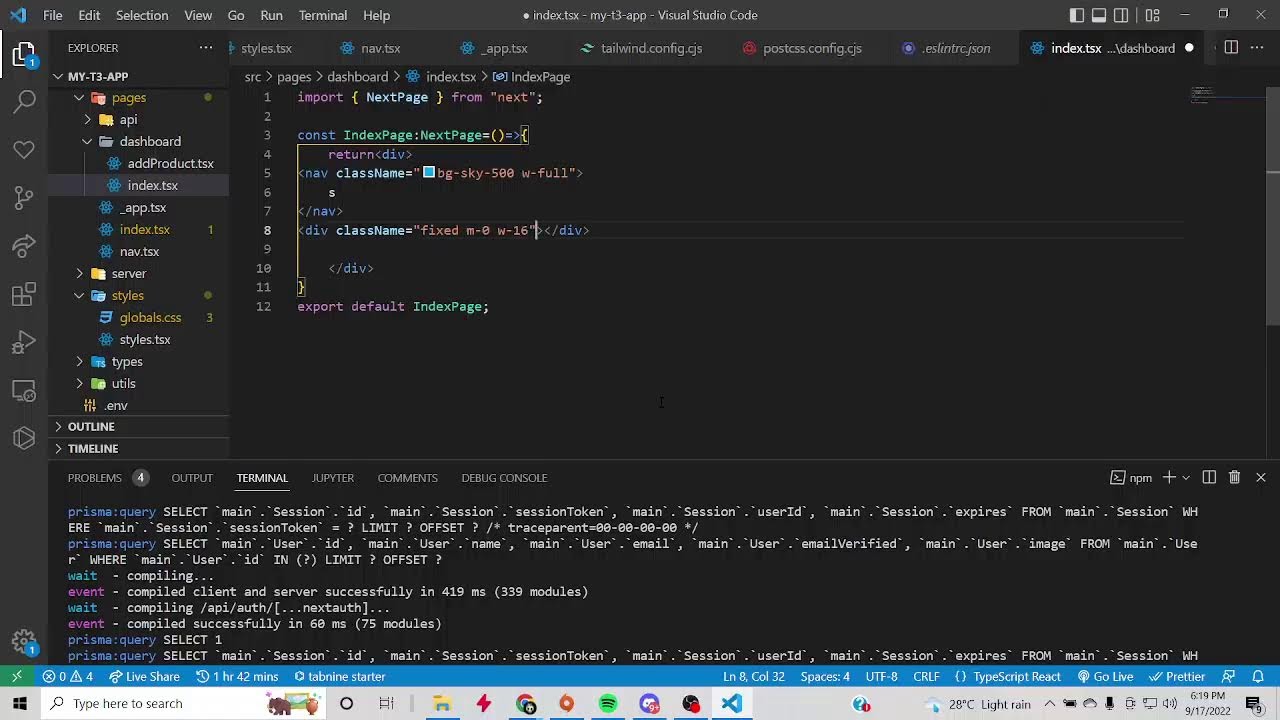
Task: Open the File menu
Action: [x=53, y=15]
